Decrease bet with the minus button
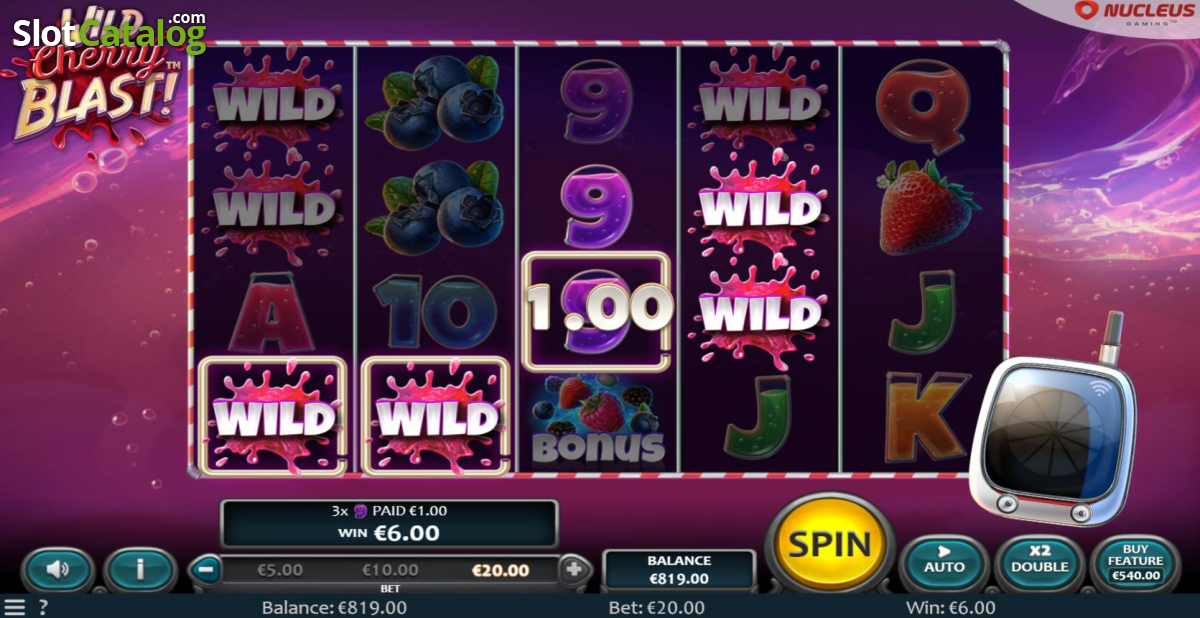This screenshot has height=618, width=1200. tap(205, 570)
